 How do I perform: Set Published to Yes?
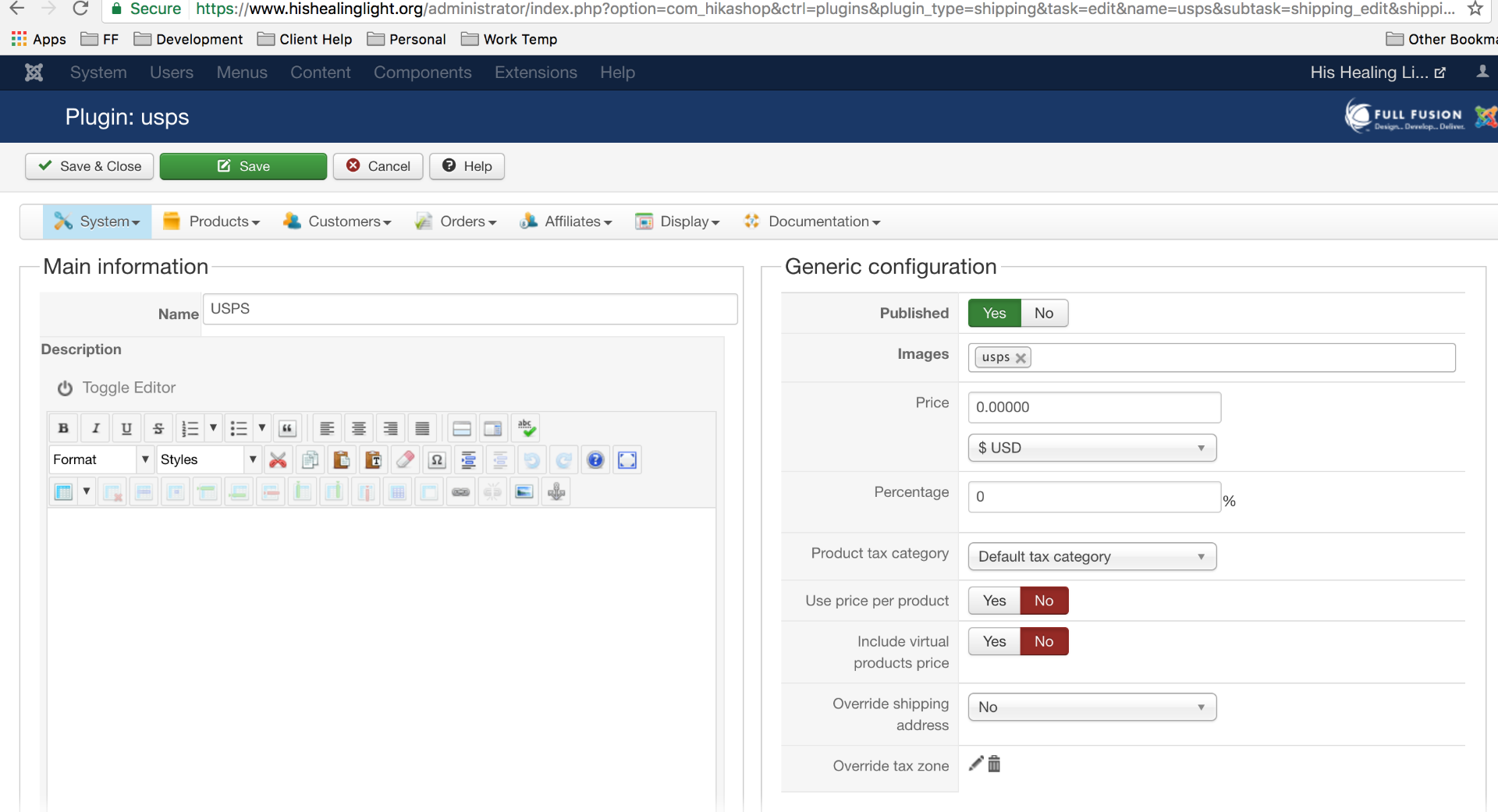[x=994, y=314]
